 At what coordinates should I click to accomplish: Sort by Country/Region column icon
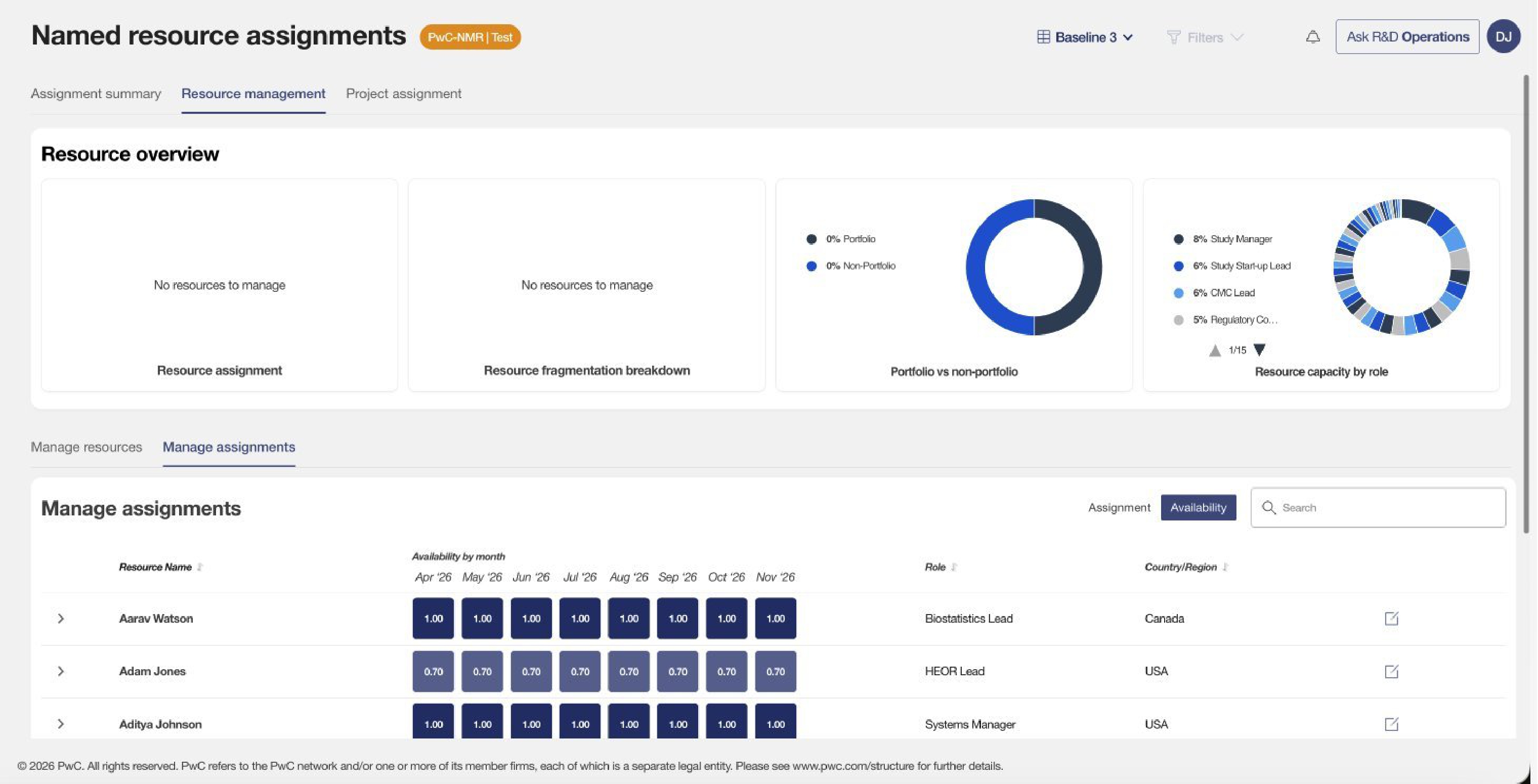click(x=1225, y=567)
